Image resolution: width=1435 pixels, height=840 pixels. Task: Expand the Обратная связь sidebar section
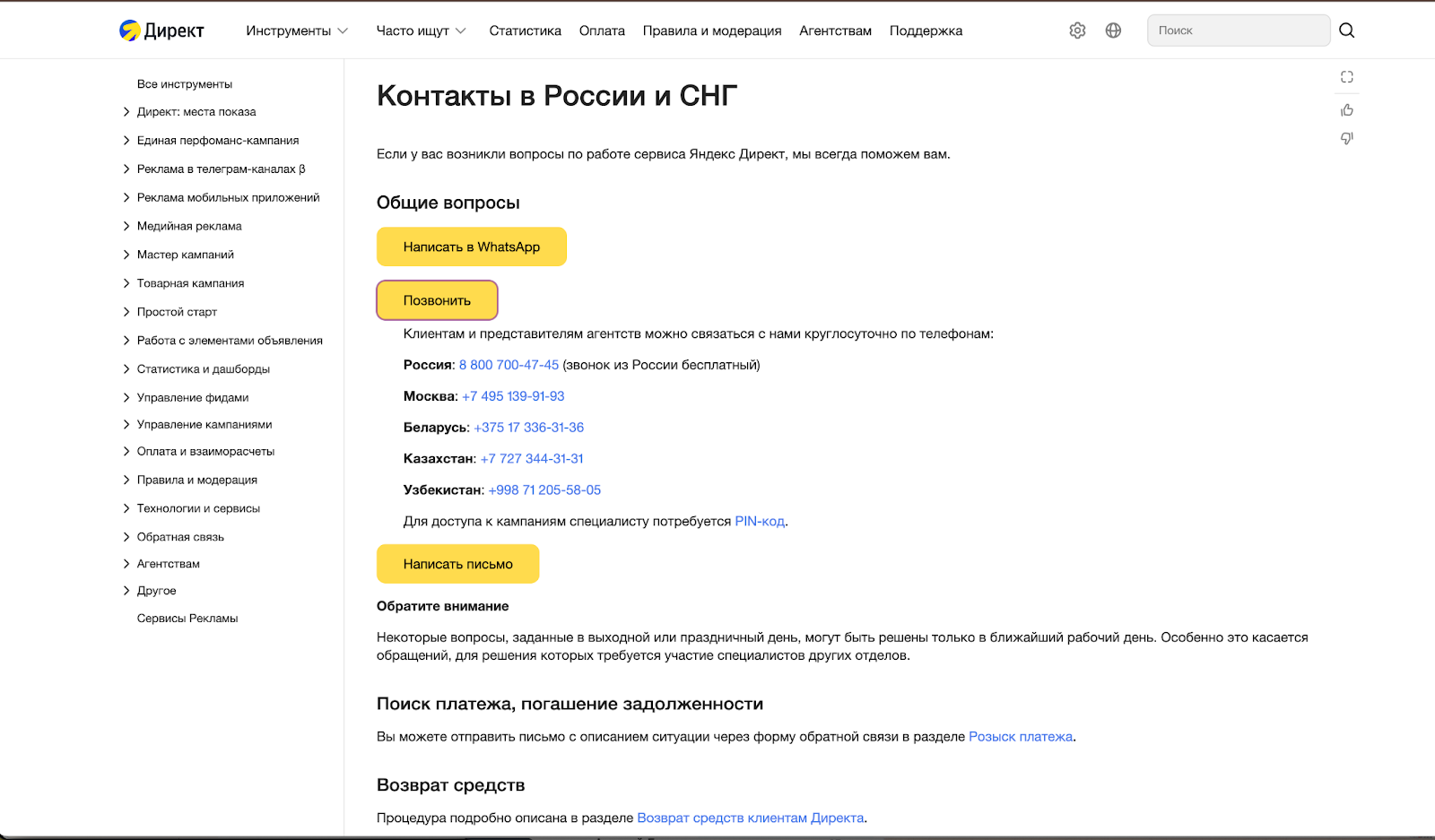[x=126, y=537]
